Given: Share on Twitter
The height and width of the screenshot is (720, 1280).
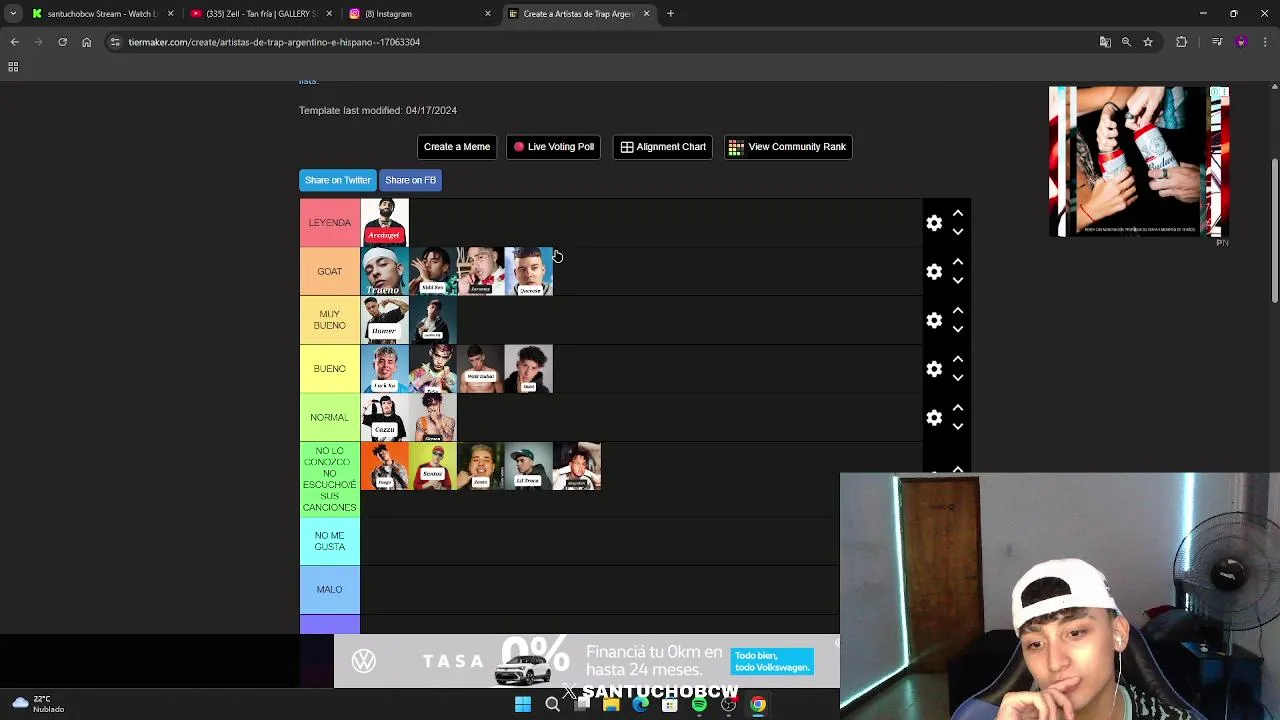Looking at the screenshot, I should (338, 180).
